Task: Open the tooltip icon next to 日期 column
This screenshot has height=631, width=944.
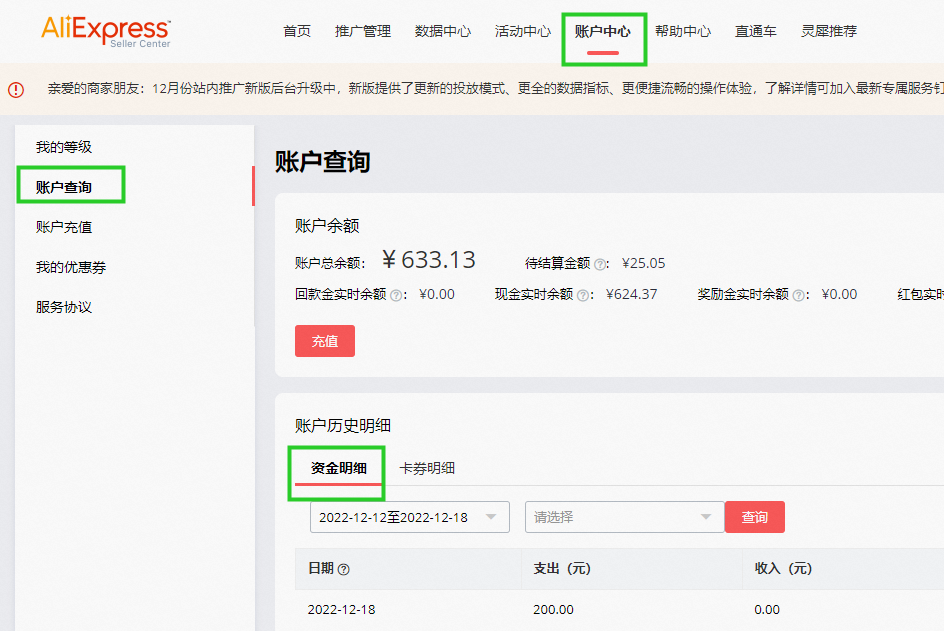Action: click(344, 568)
